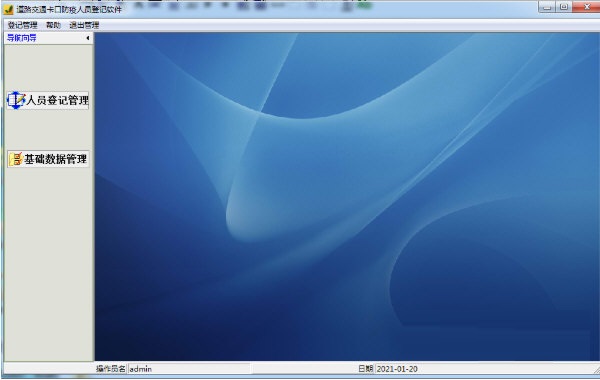Open 基础数据管理 from the navigation panel
Image resolution: width=600 pixels, height=380 pixels.
[x=49, y=159]
